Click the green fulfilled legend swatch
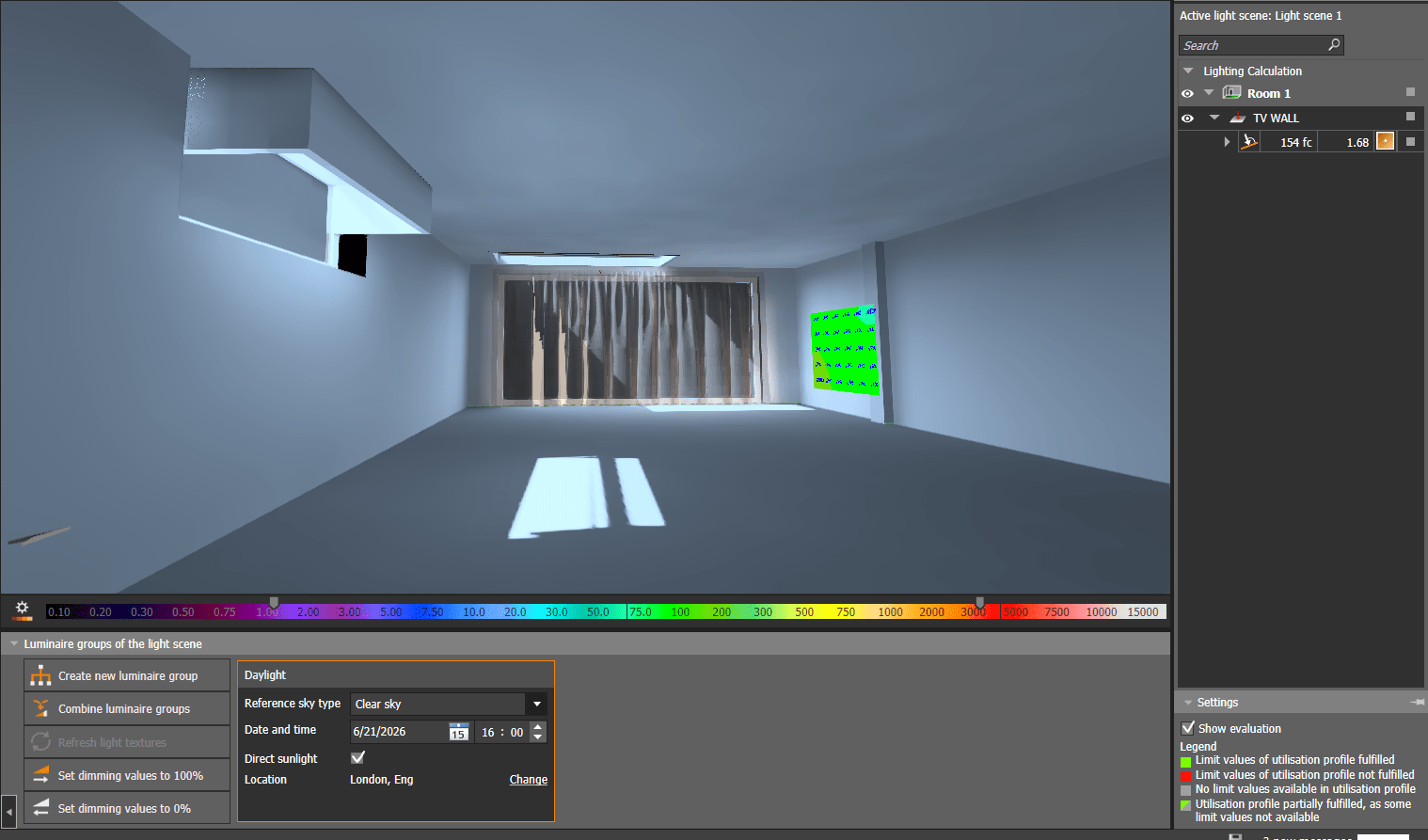The image size is (1428, 840). coord(1185,761)
